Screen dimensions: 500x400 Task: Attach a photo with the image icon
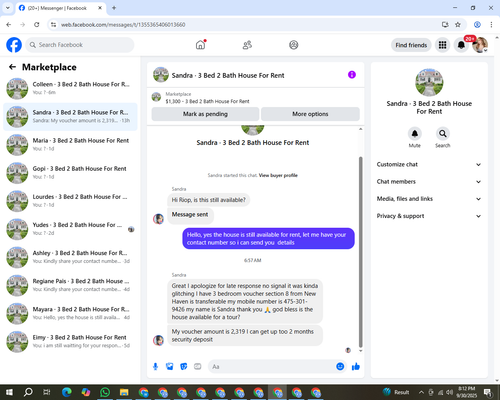[170, 367]
